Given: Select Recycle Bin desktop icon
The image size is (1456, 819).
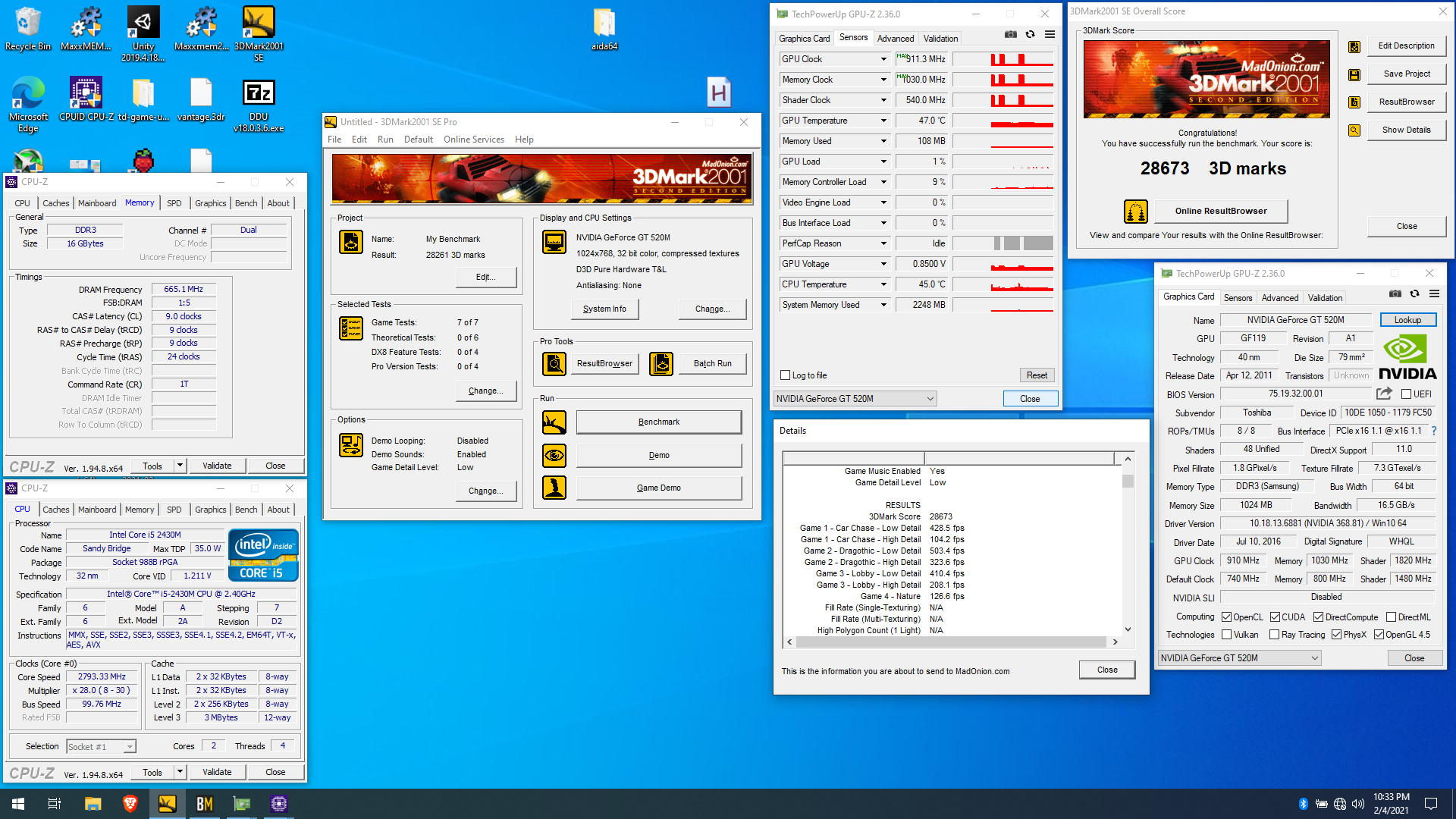Looking at the screenshot, I should coord(28,29).
